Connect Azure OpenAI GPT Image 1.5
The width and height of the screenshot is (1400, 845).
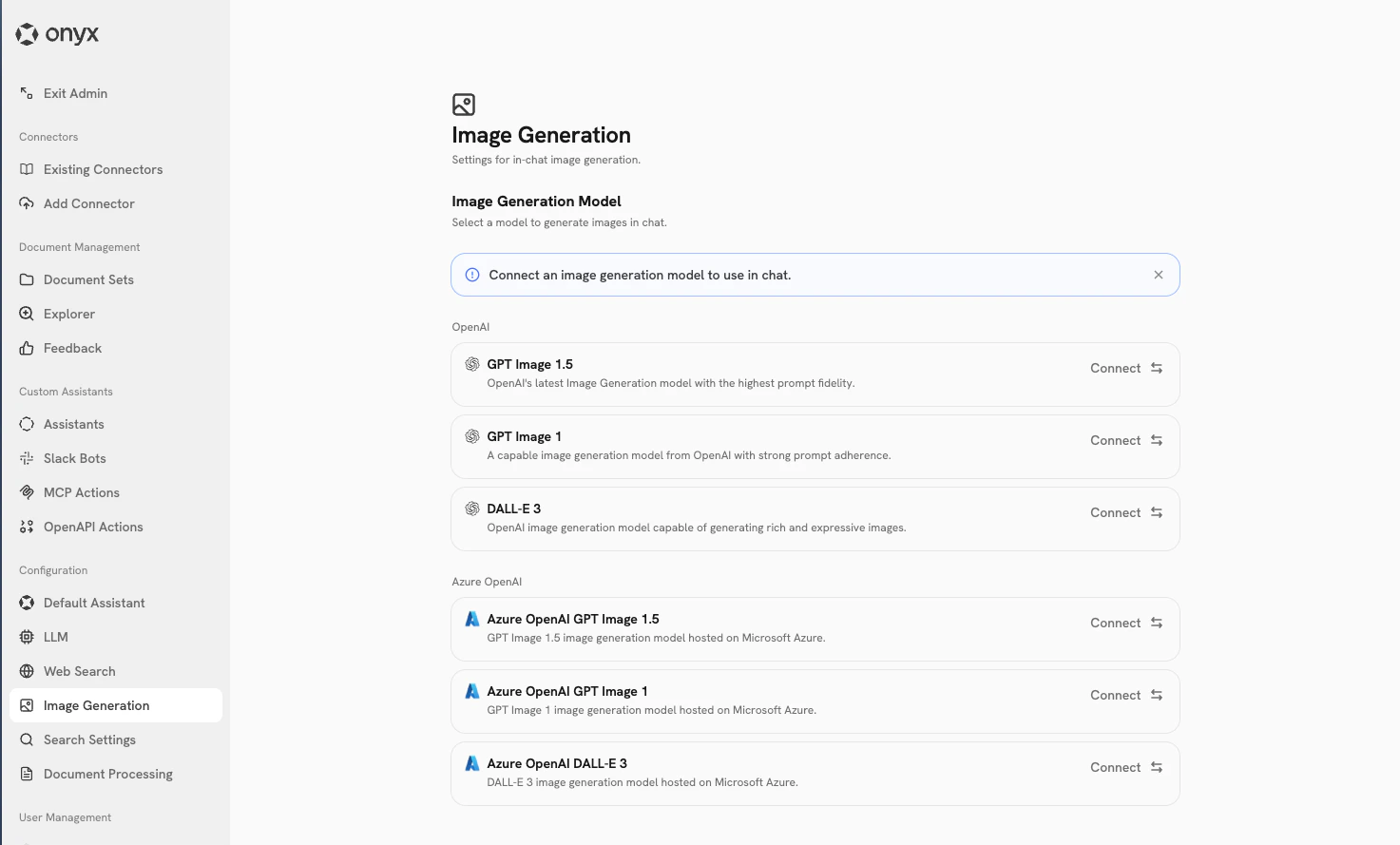click(1115, 623)
